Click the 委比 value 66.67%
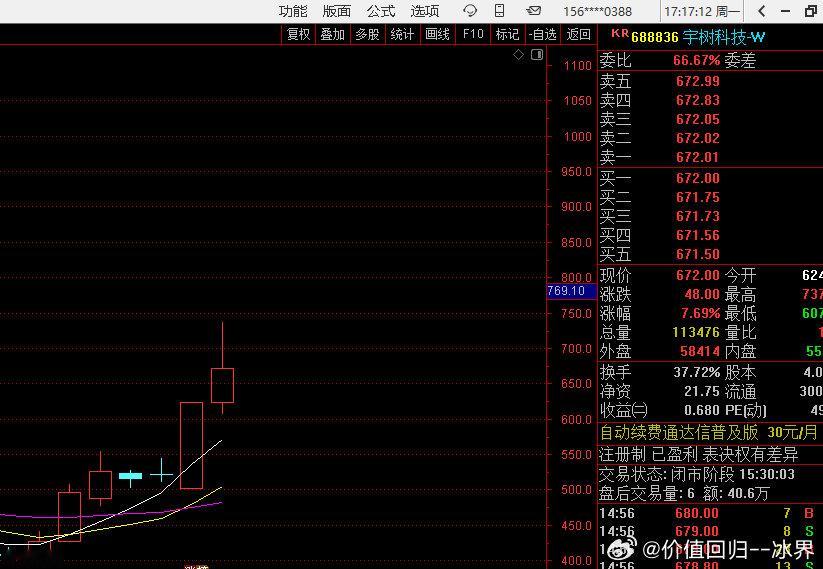 point(697,60)
